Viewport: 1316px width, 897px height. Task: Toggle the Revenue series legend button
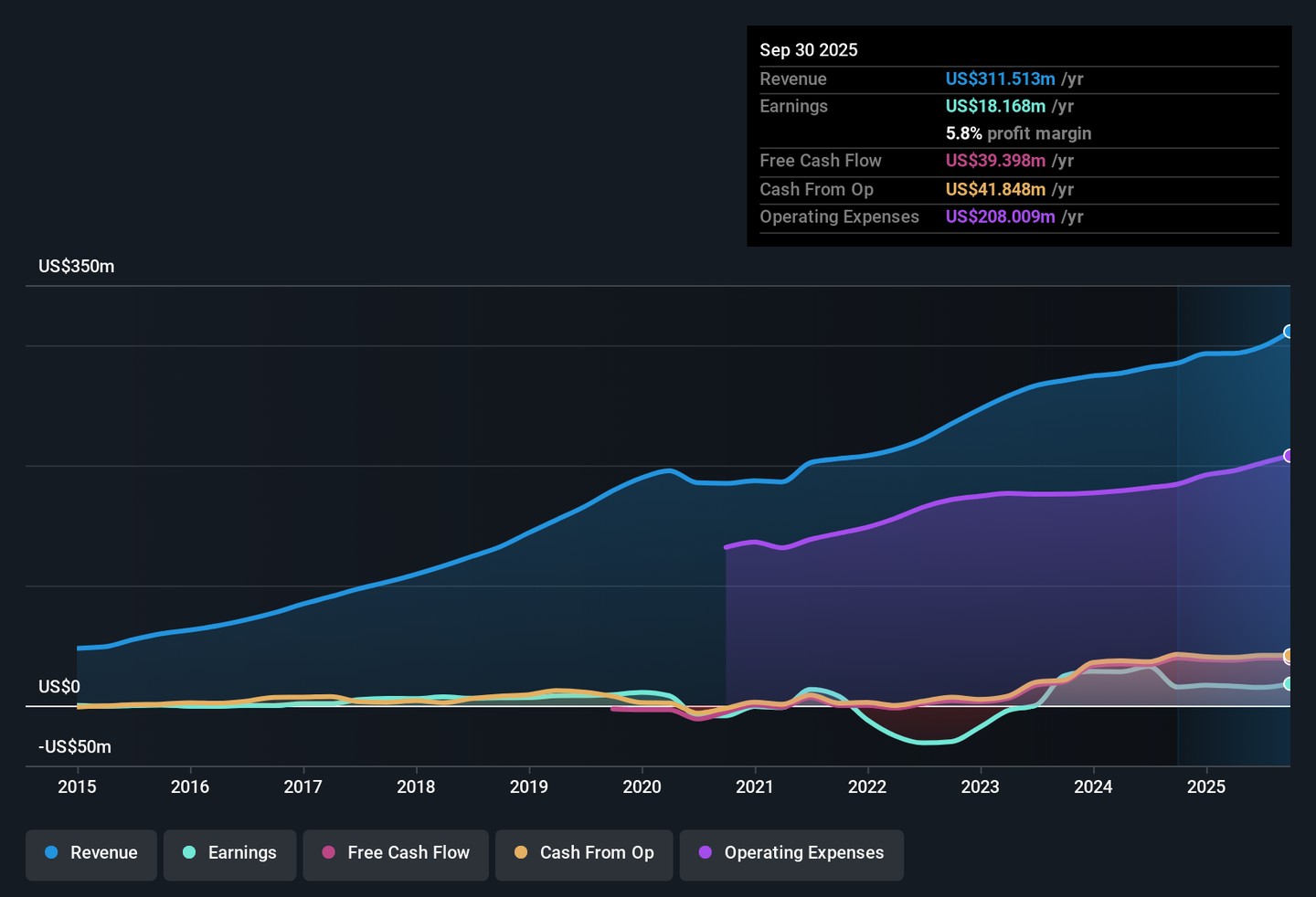click(x=91, y=853)
